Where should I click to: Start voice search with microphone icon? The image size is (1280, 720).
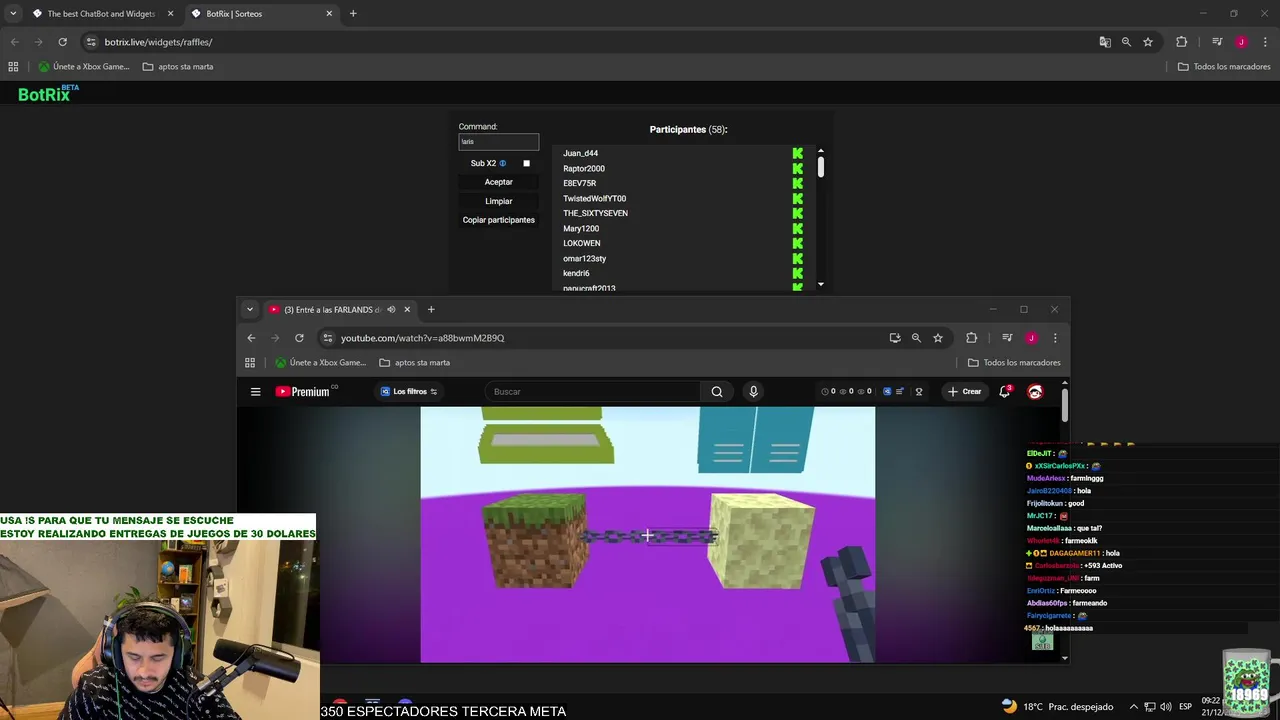753,392
